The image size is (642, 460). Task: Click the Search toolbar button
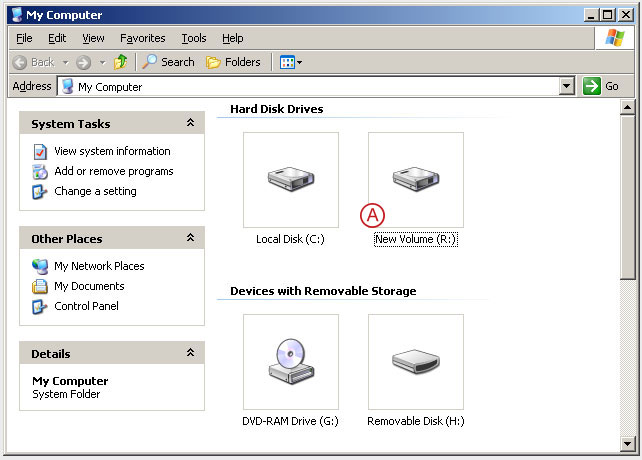coord(168,62)
